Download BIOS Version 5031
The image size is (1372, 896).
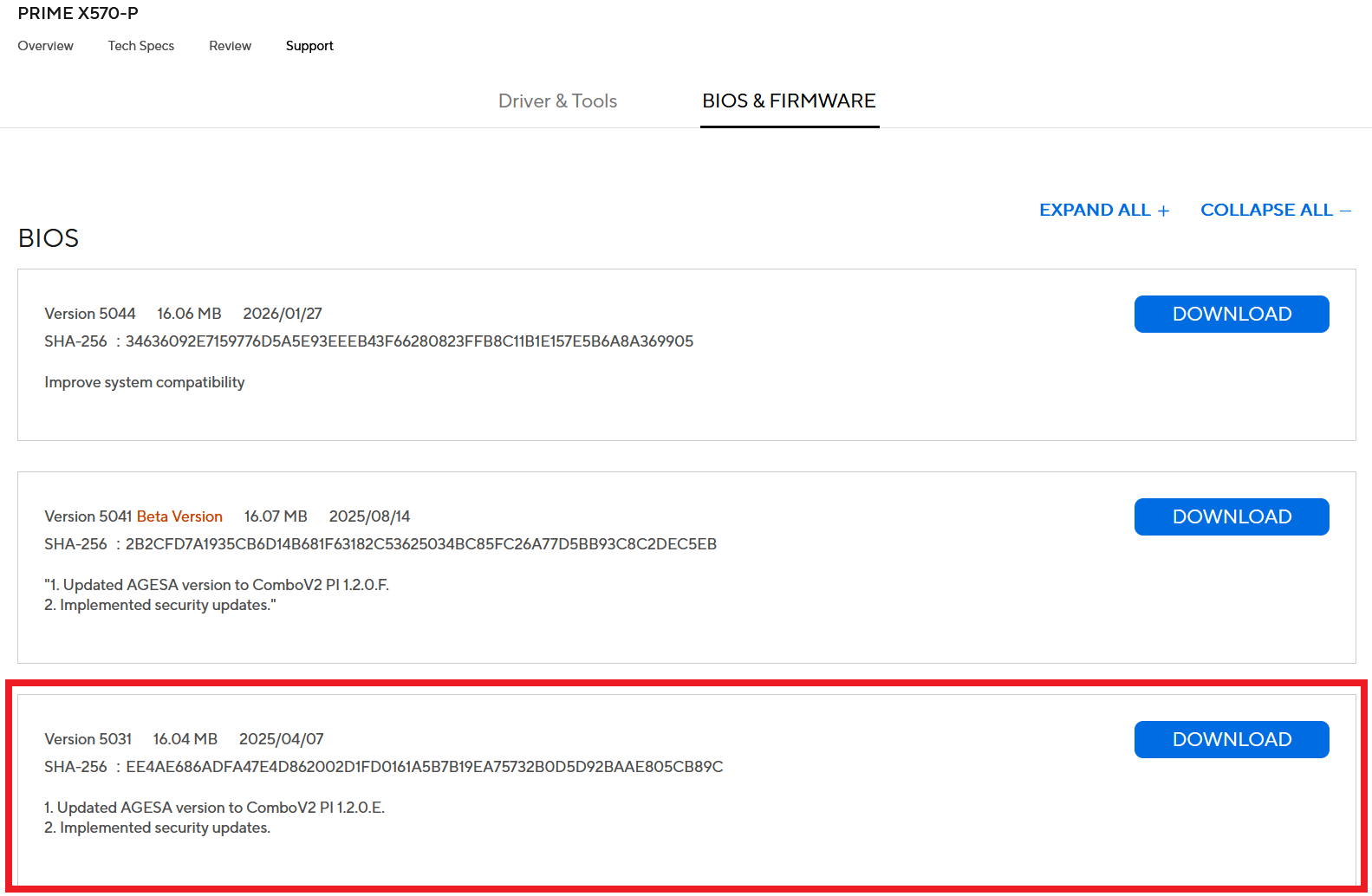(1232, 739)
